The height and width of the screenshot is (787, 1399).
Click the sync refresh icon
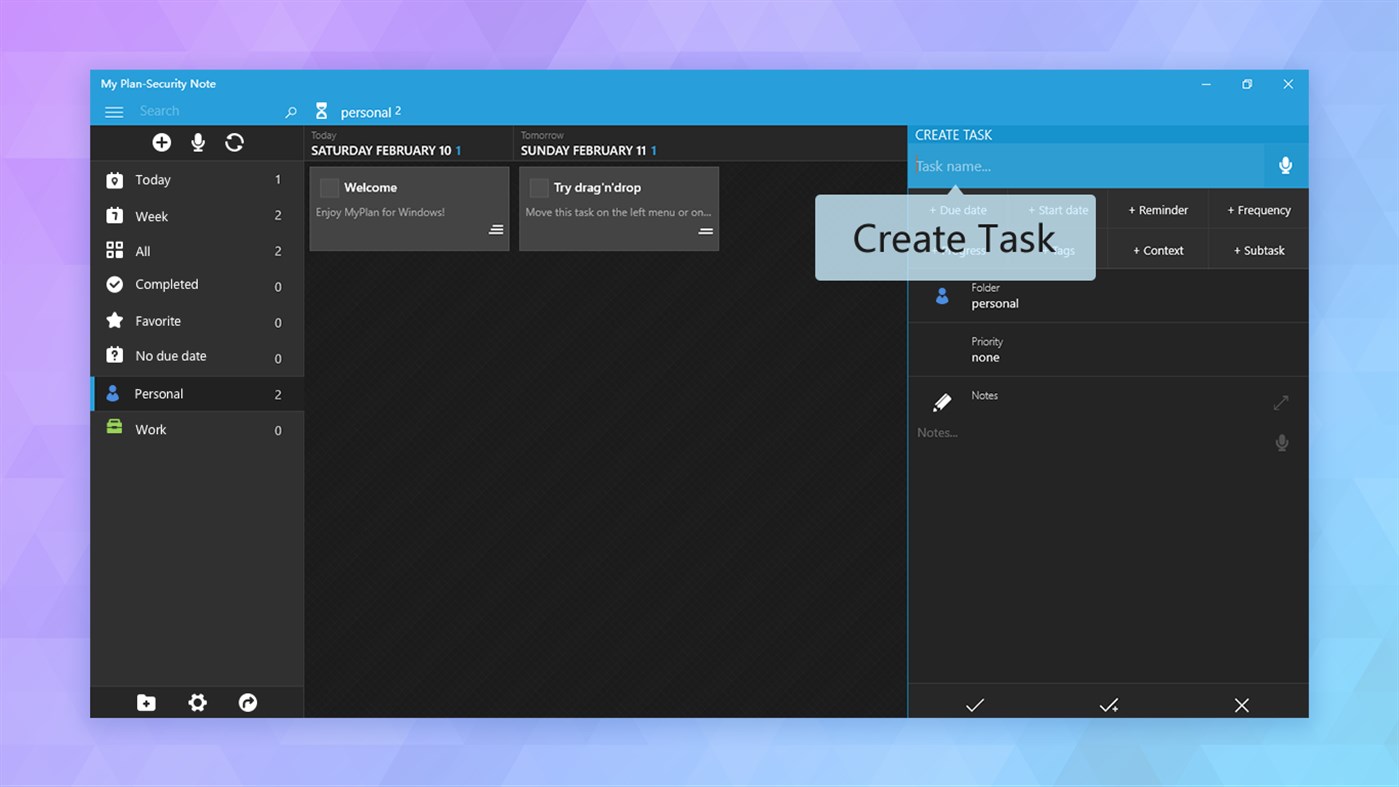(234, 142)
